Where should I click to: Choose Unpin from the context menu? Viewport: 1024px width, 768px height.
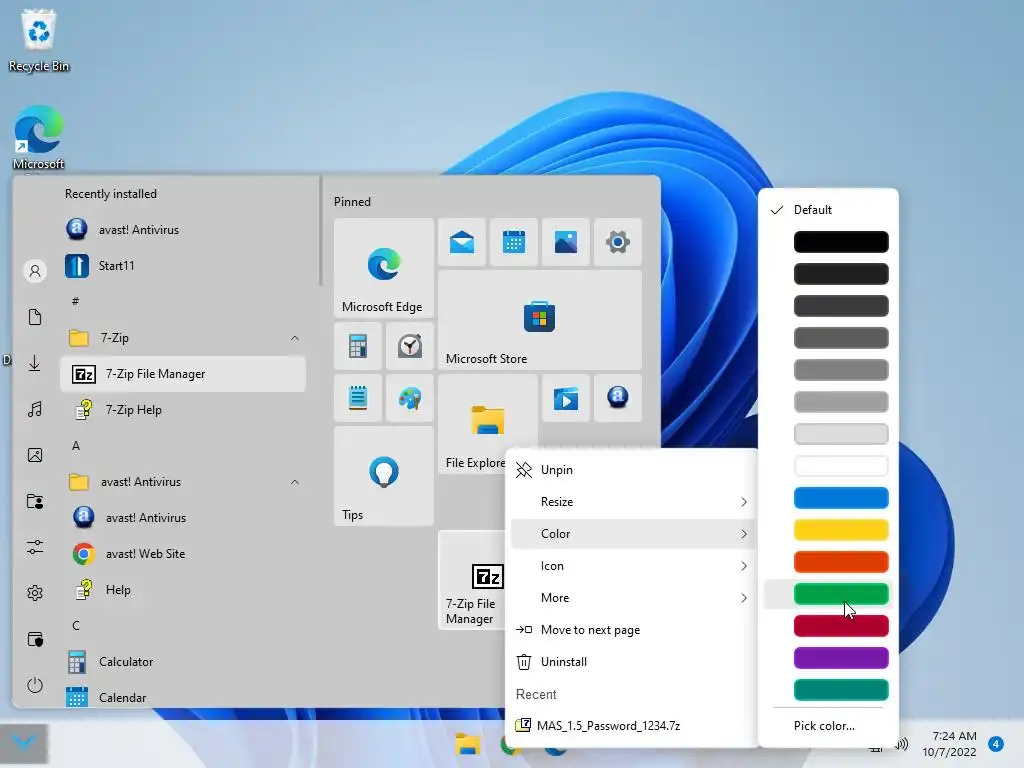pos(632,470)
